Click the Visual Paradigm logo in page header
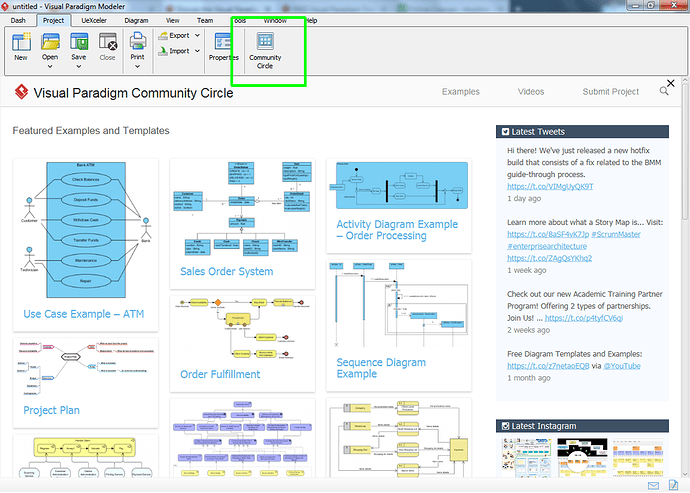This screenshot has height=493, width=690. click(22, 92)
